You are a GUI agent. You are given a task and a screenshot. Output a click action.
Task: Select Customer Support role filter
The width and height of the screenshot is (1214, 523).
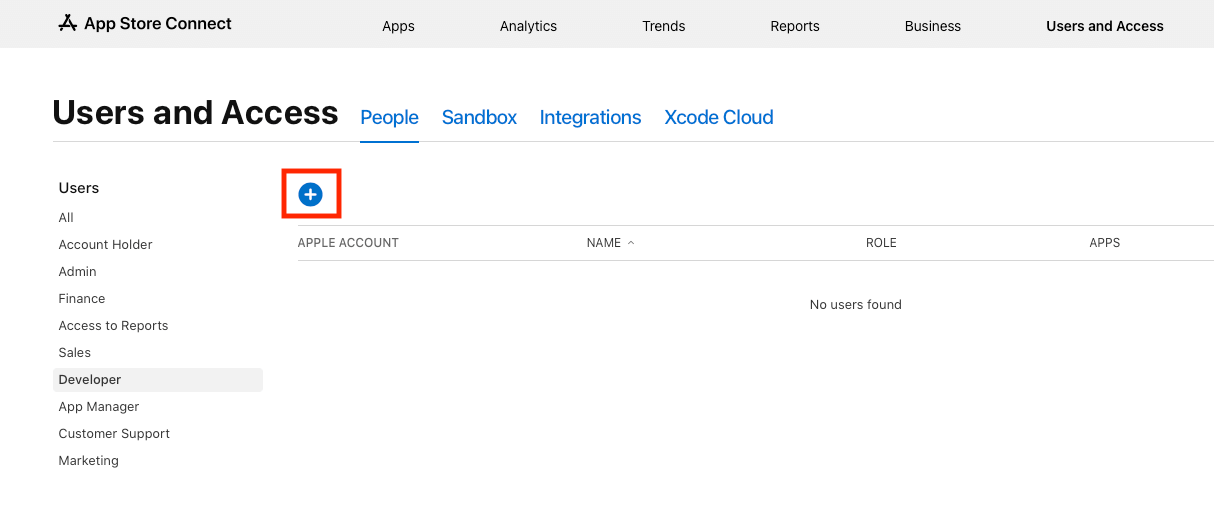coord(114,433)
